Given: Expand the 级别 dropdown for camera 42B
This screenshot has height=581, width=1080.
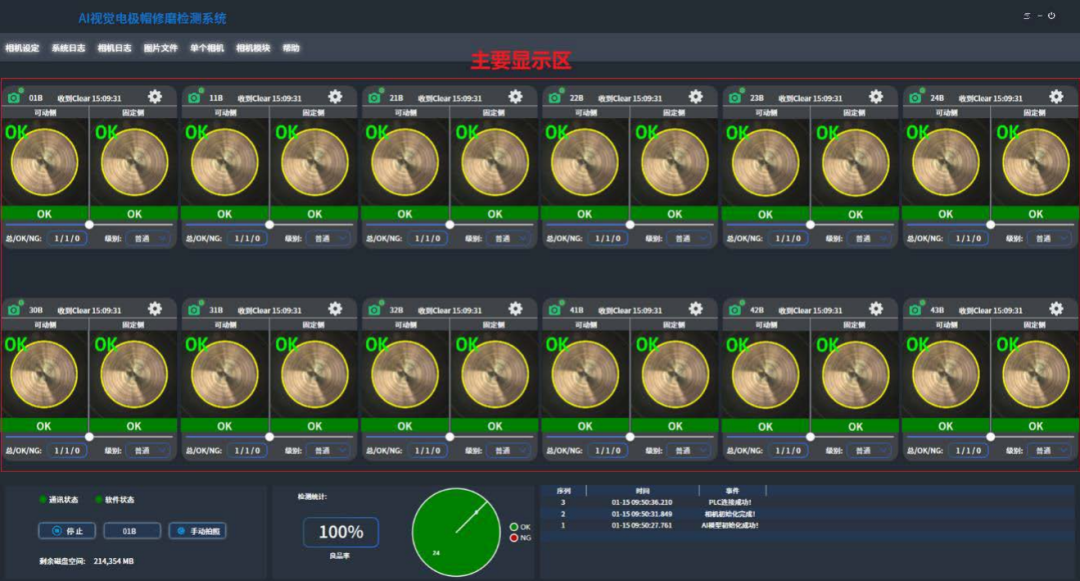Looking at the screenshot, I should (870, 451).
